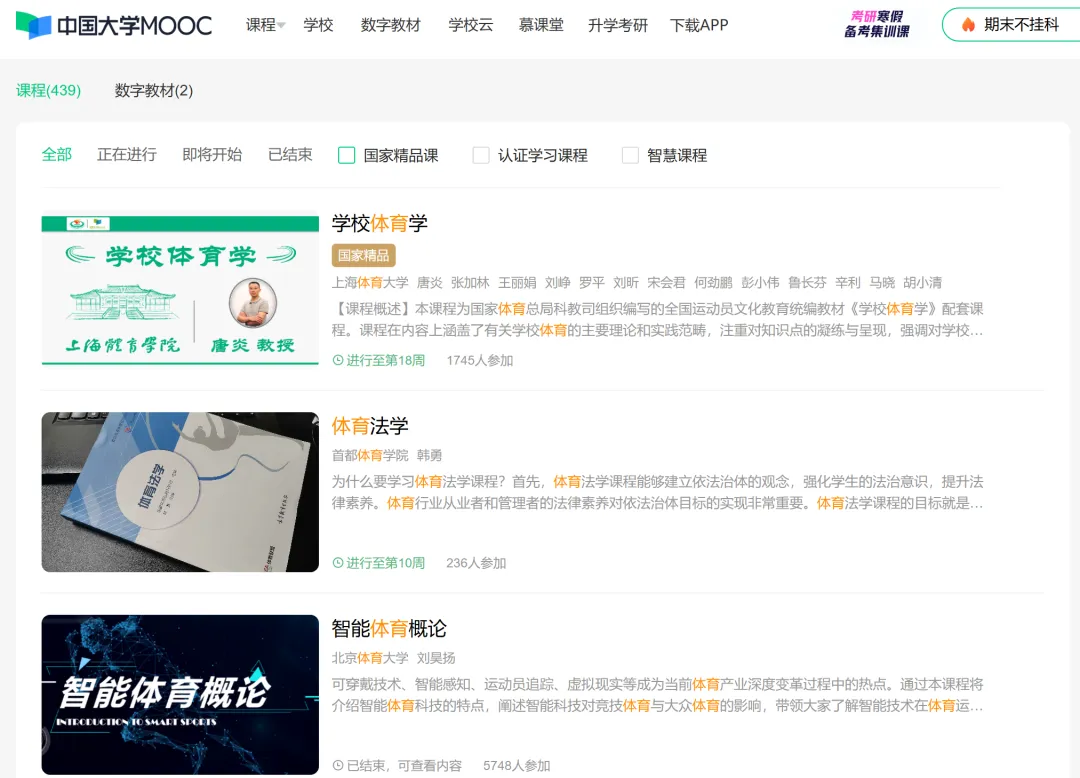Click 进行至第18周 status text

[x=385, y=361]
